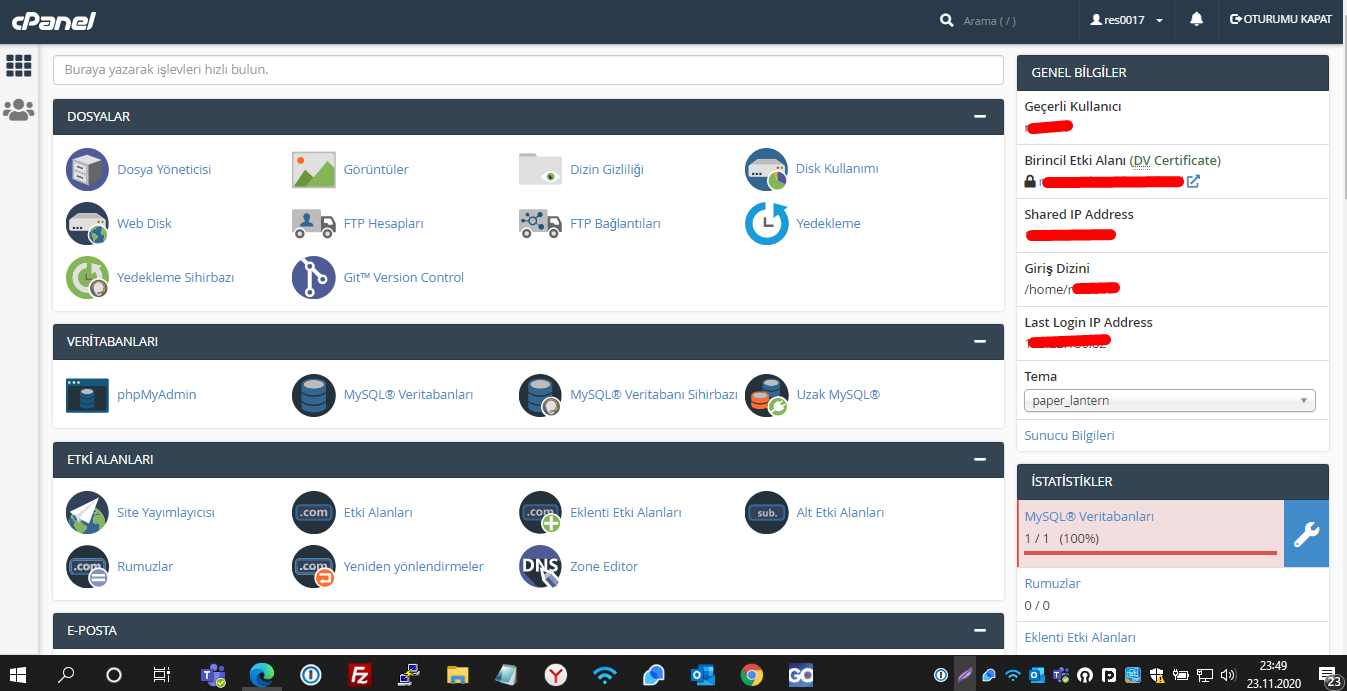Open FileZilla from the taskbar

[360, 674]
